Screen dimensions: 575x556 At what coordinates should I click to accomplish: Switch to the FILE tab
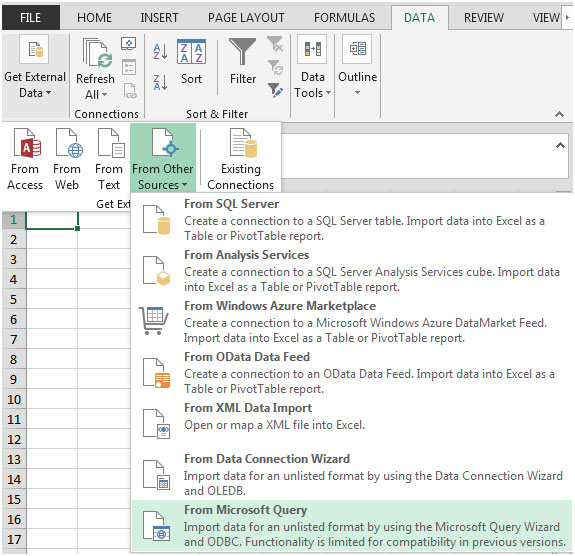pyautogui.click(x=31, y=18)
